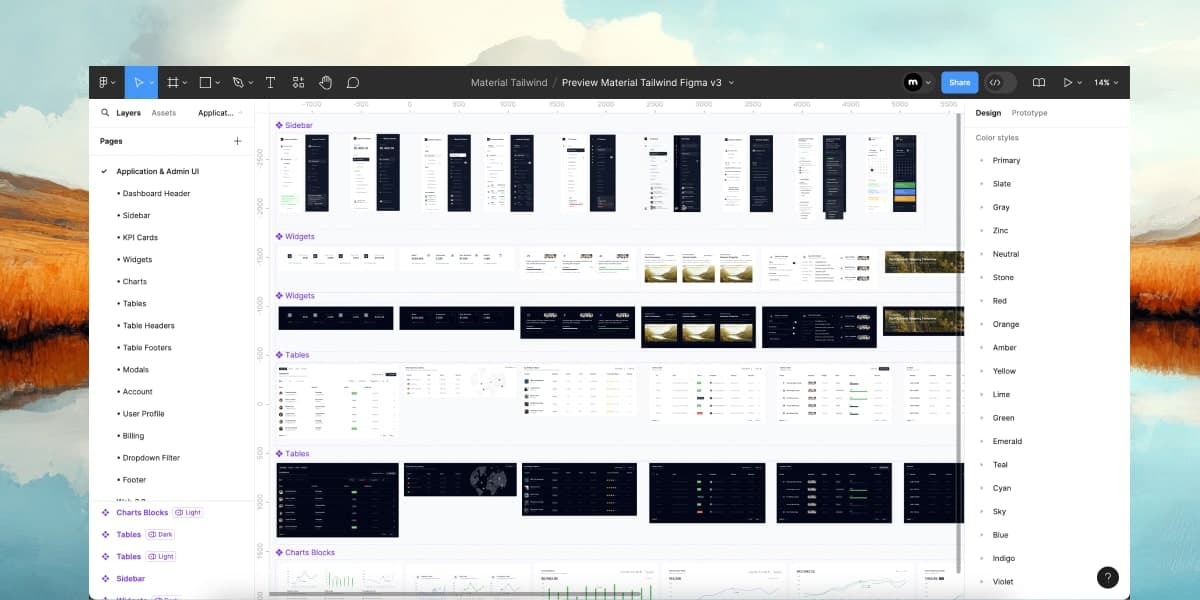Activate the Comment tool
The height and width of the screenshot is (600, 1200).
pyautogui.click(x=354, y=82)
